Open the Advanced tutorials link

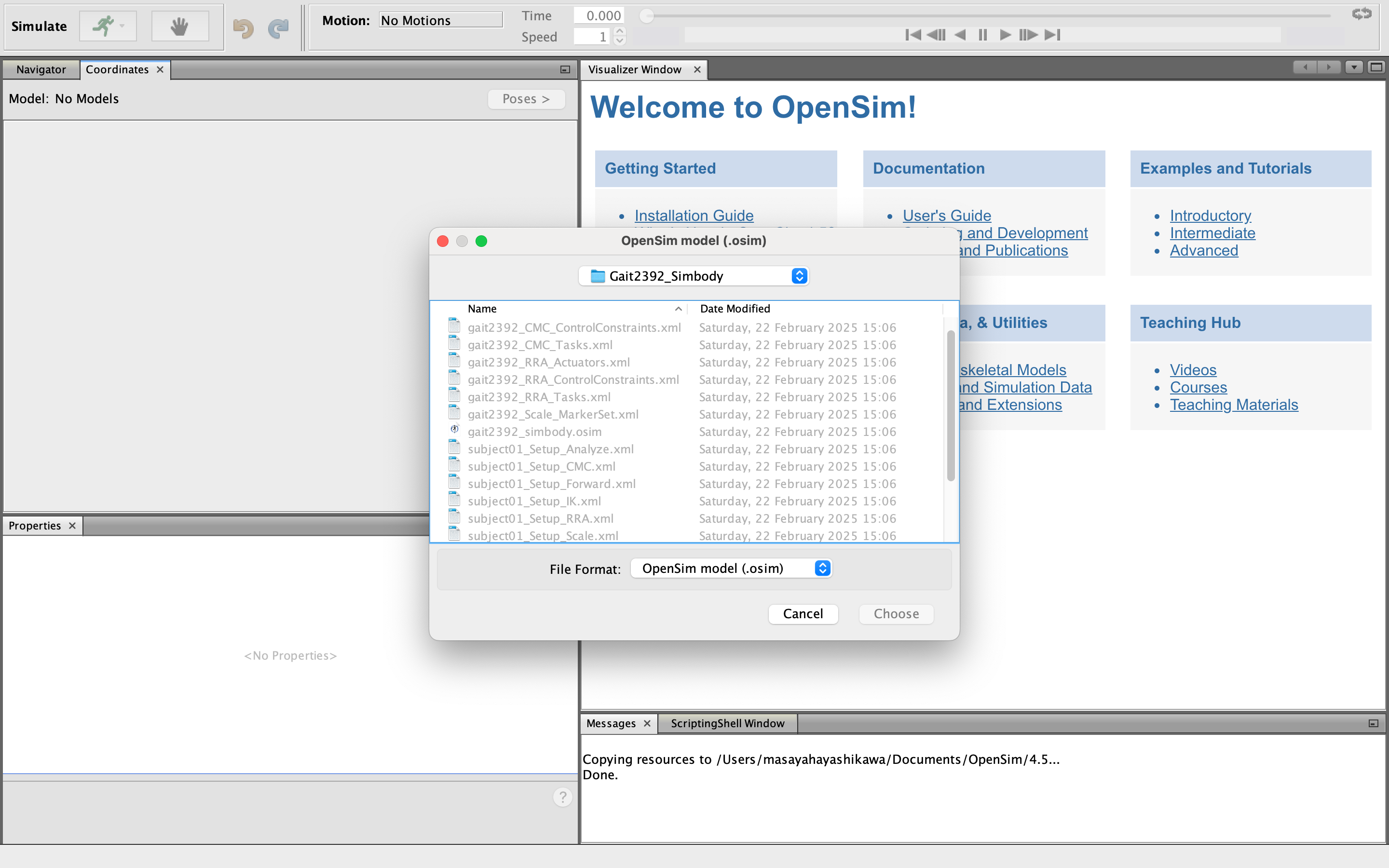tap(1204, 250)
